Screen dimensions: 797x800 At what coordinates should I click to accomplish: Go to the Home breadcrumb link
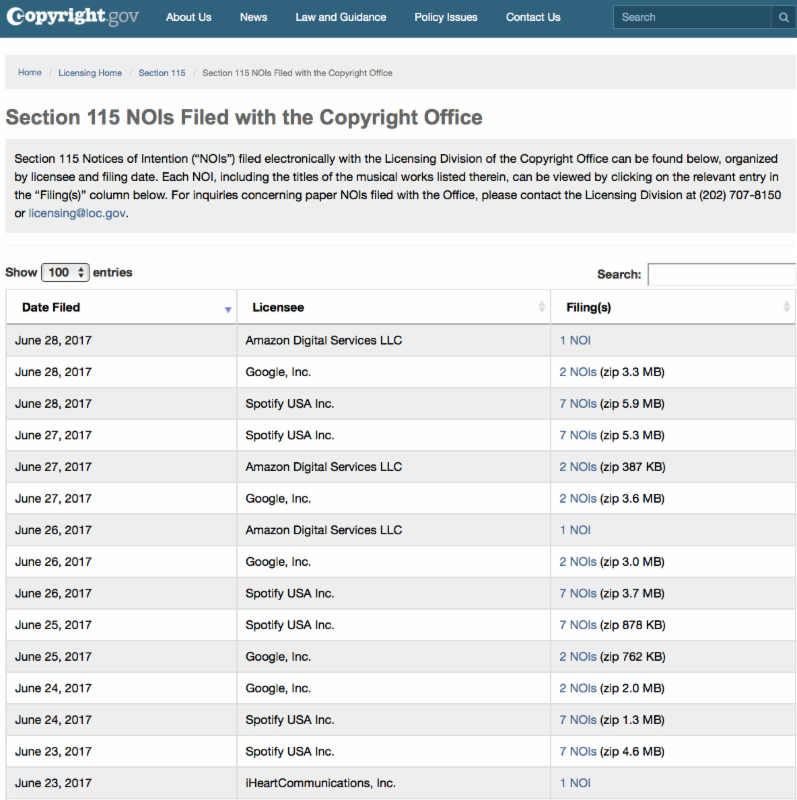[x=30, y=72]
